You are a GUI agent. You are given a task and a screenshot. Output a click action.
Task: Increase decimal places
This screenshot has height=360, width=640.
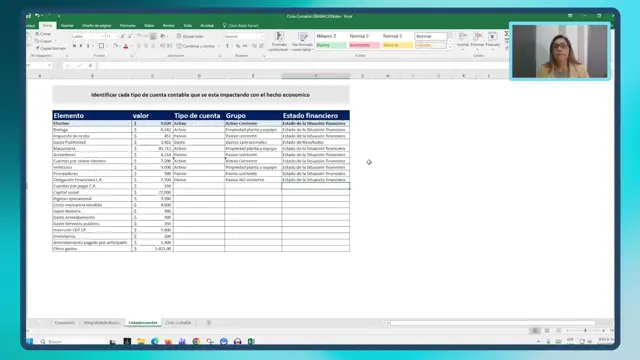pyautogui.click(x=254, y=46)
